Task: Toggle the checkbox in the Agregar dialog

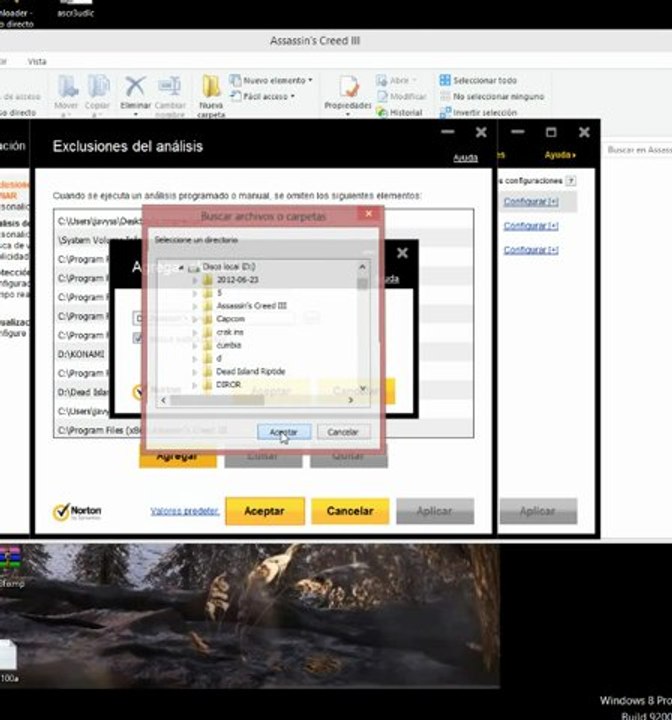Action: point(137,338)
